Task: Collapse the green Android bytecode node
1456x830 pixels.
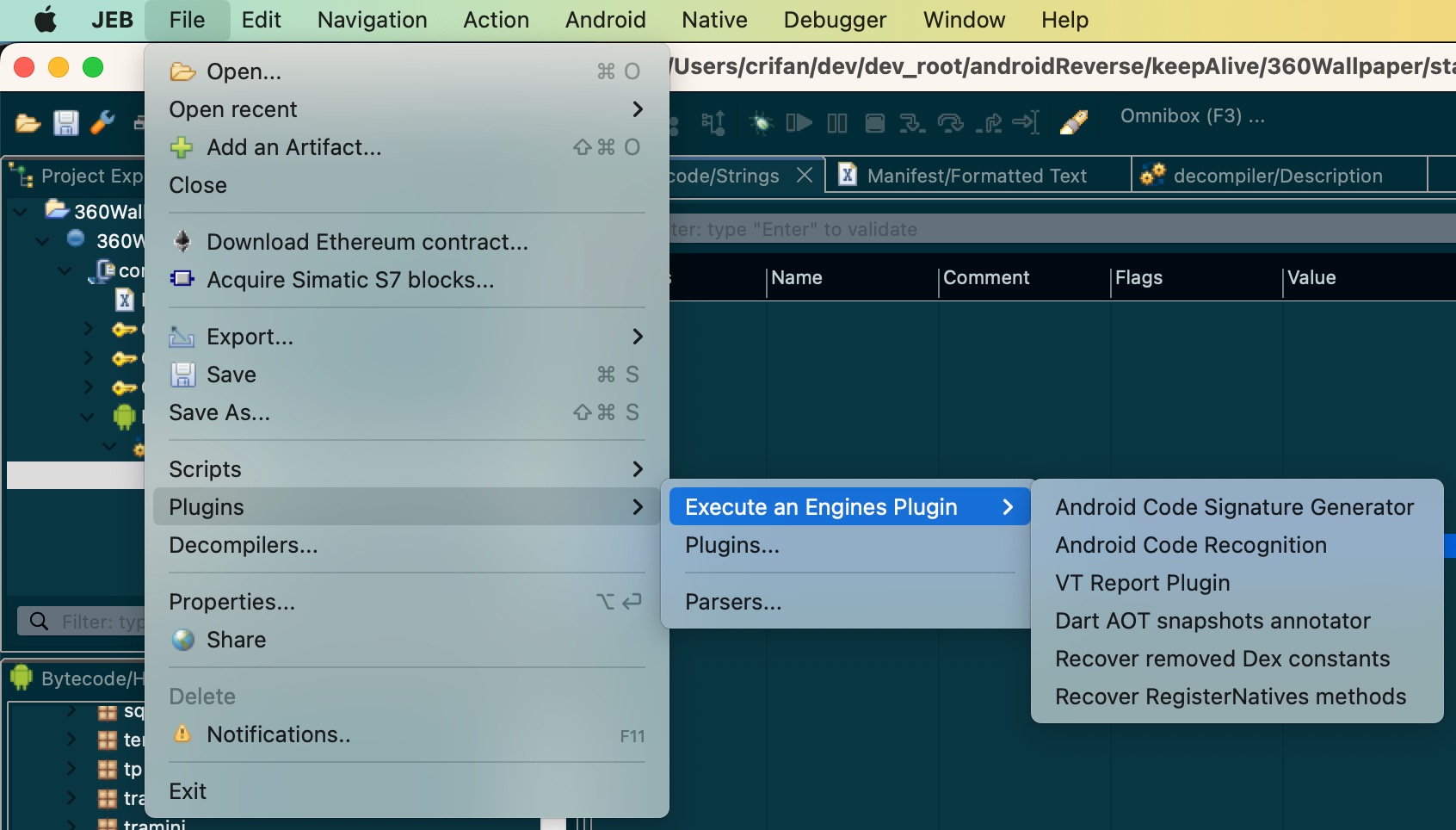Action: click(87, 417)
